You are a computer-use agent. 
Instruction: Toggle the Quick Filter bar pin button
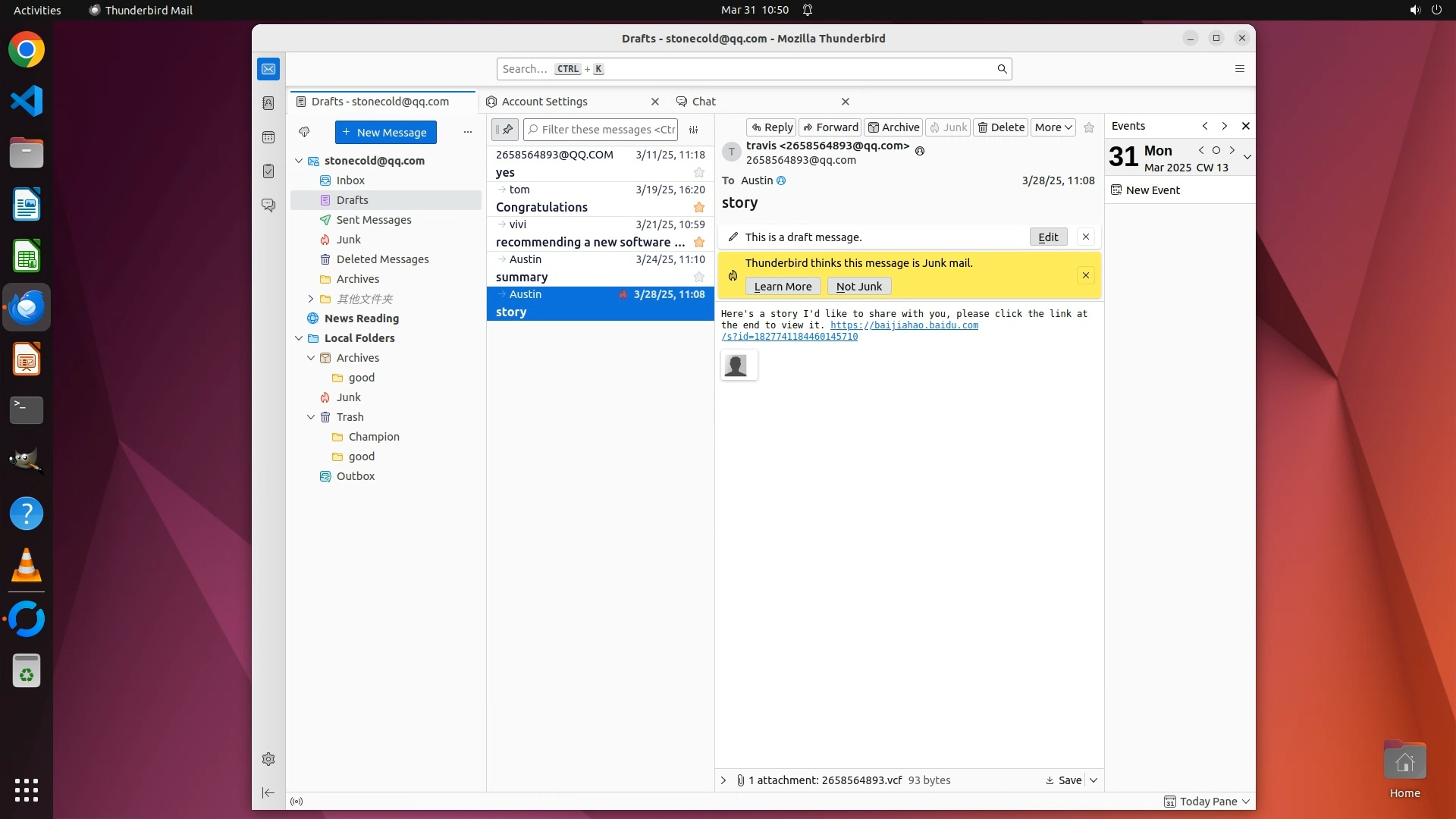click(505, 130)
